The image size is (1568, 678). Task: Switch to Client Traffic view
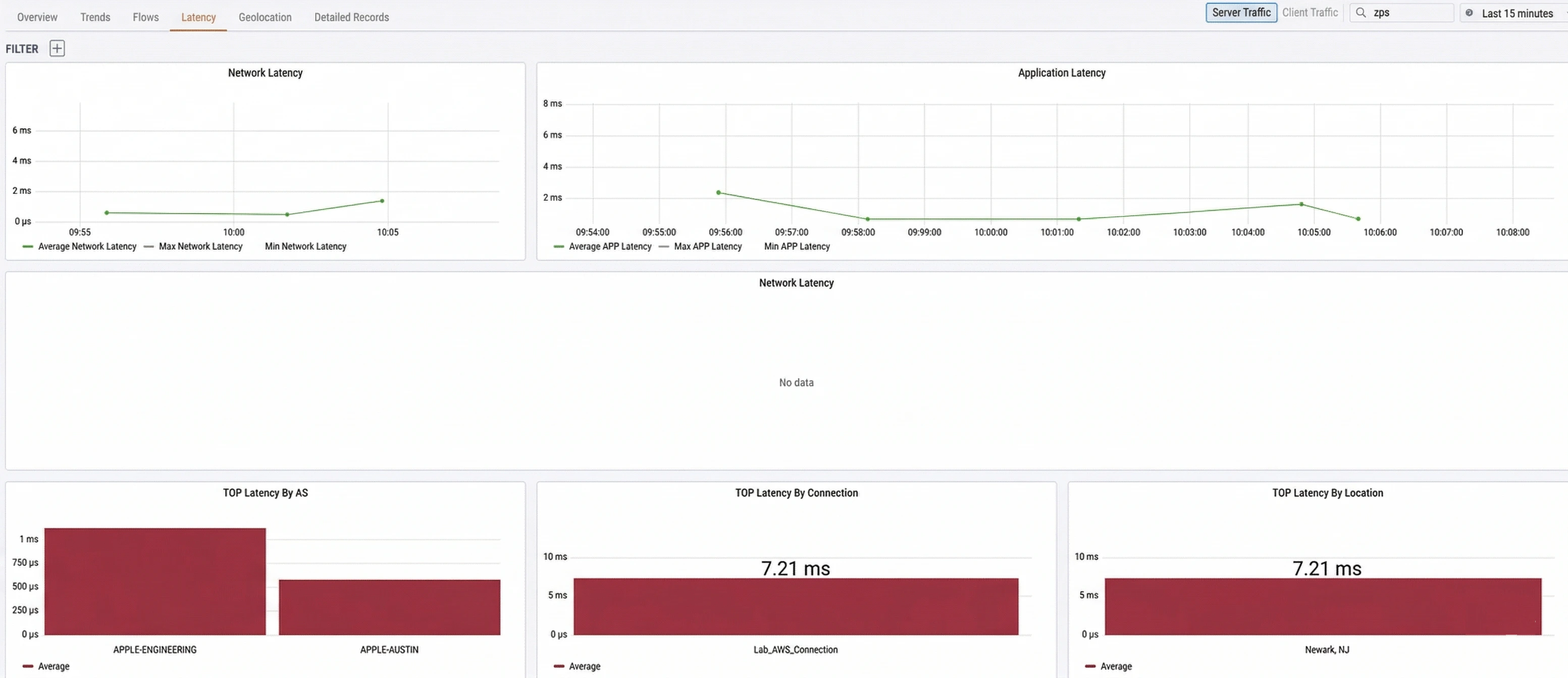click(1310, 12)
